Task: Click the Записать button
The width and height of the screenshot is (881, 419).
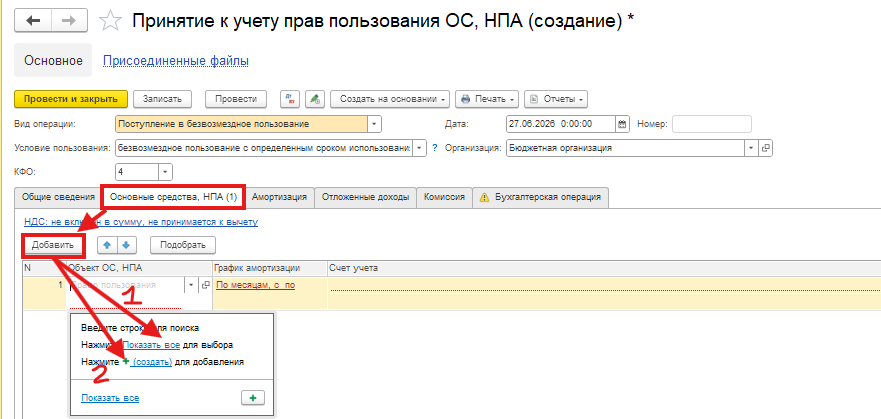Action: pyautogui.click(x=162, y=99)
